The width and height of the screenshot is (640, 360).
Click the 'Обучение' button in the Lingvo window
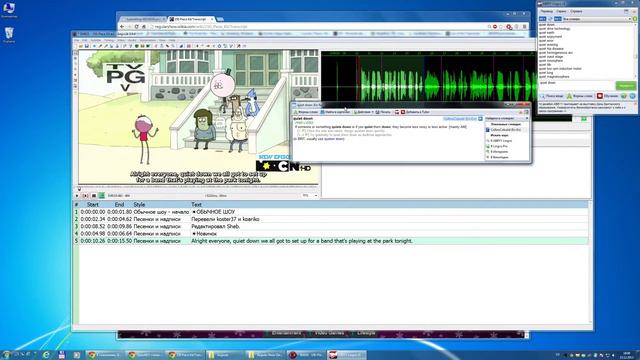[x=607, y=96]
